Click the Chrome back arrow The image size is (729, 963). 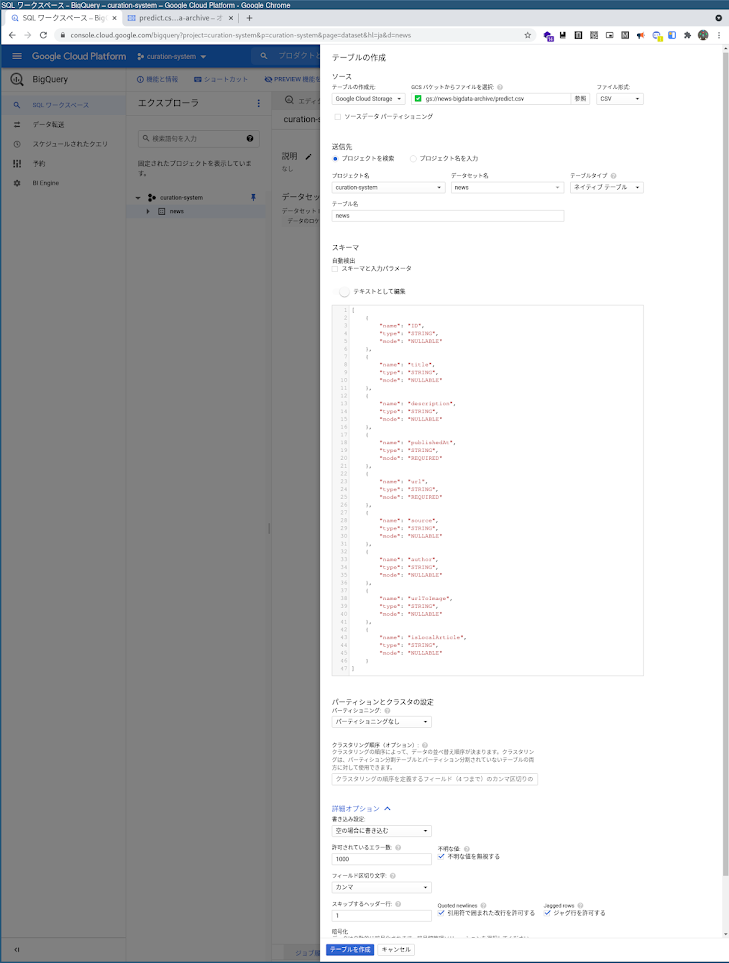coord(12,35)
